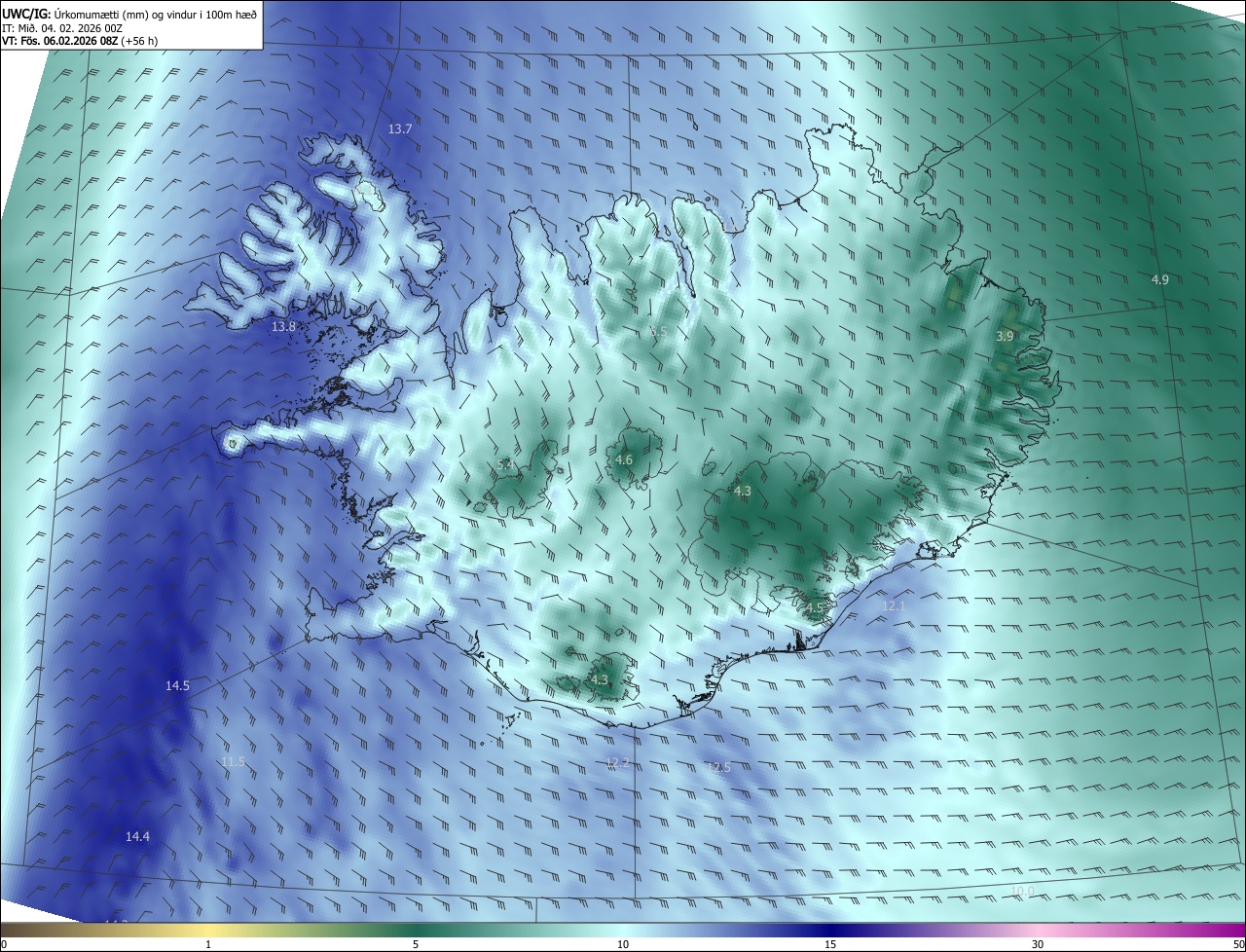Click the 4.6 value label on Hofsjökull glacier
The image size is (1246, 952).
[624, 459]
